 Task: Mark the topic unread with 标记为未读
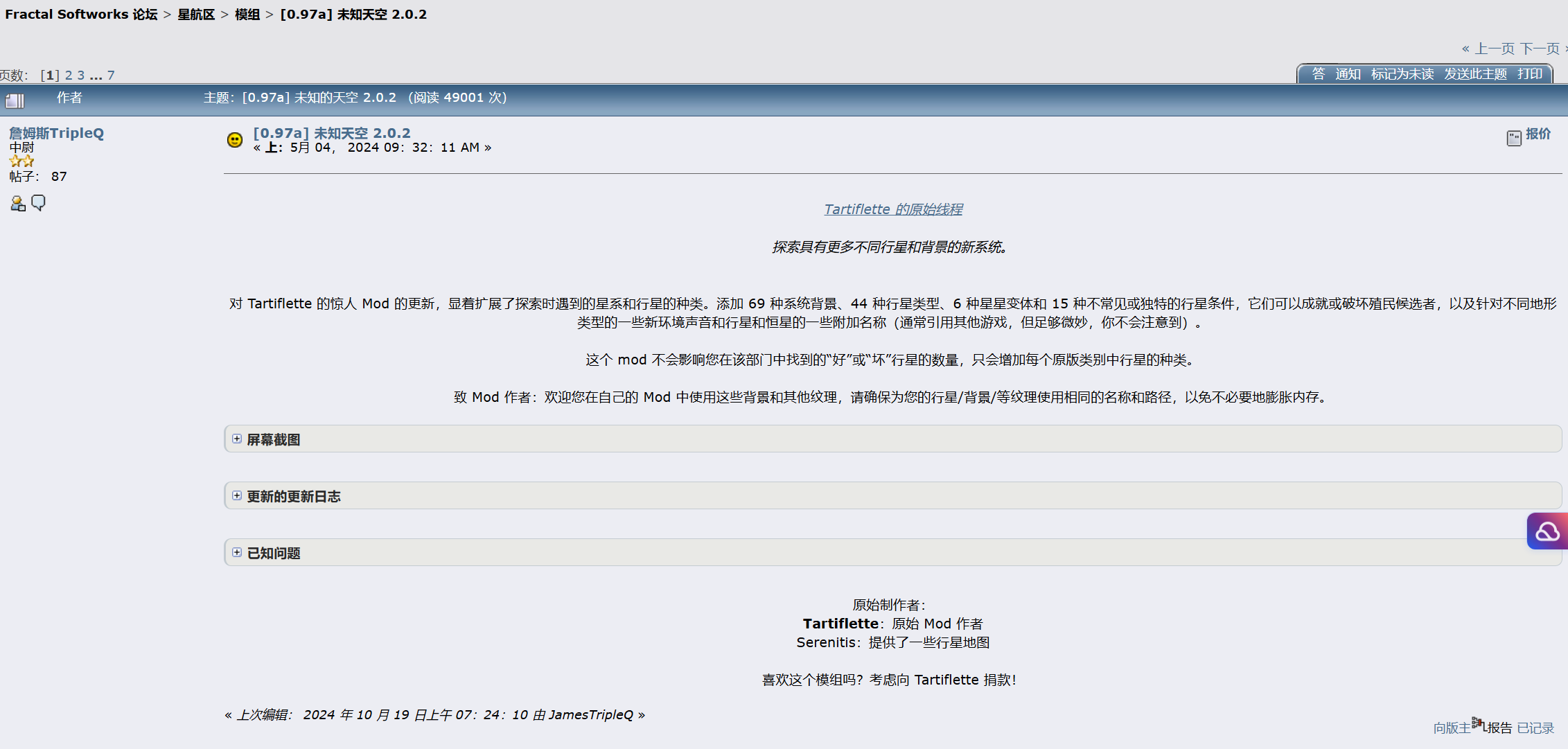coord(1403,74)
